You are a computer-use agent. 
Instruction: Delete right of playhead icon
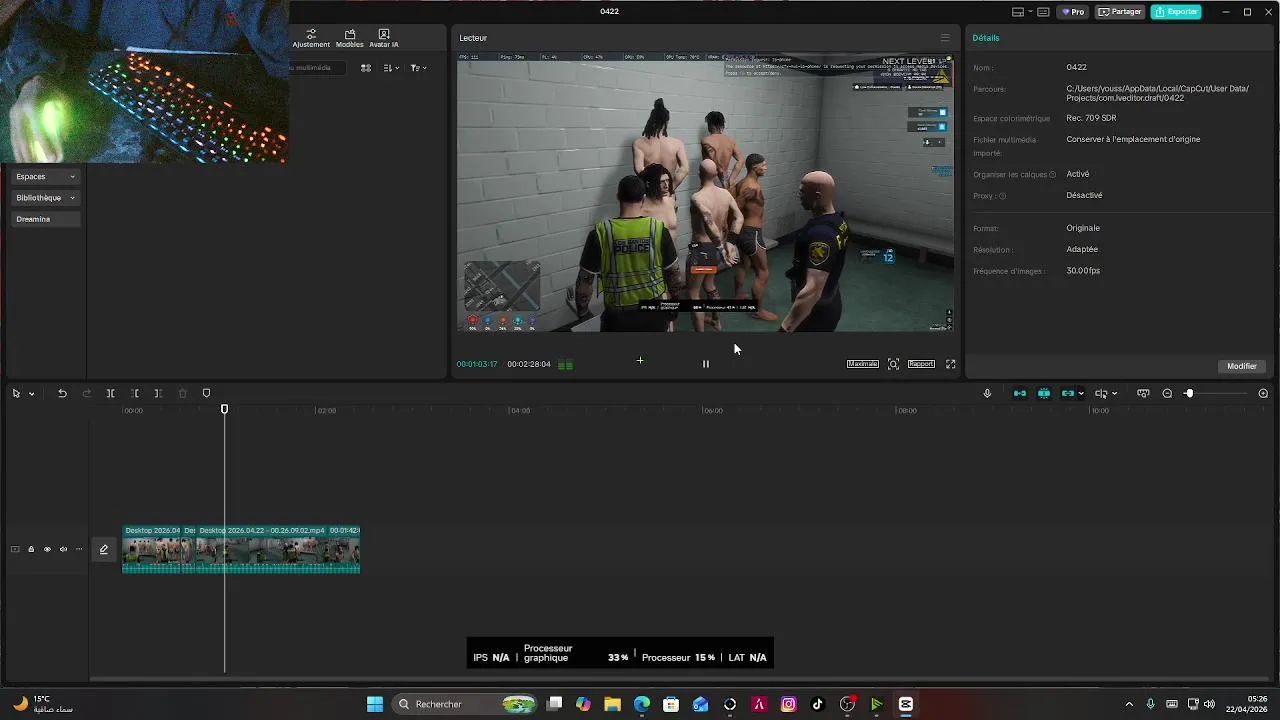point(158,394)
